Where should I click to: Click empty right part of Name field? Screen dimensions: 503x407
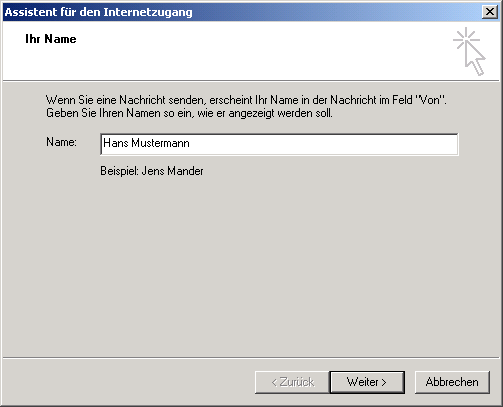323,144
